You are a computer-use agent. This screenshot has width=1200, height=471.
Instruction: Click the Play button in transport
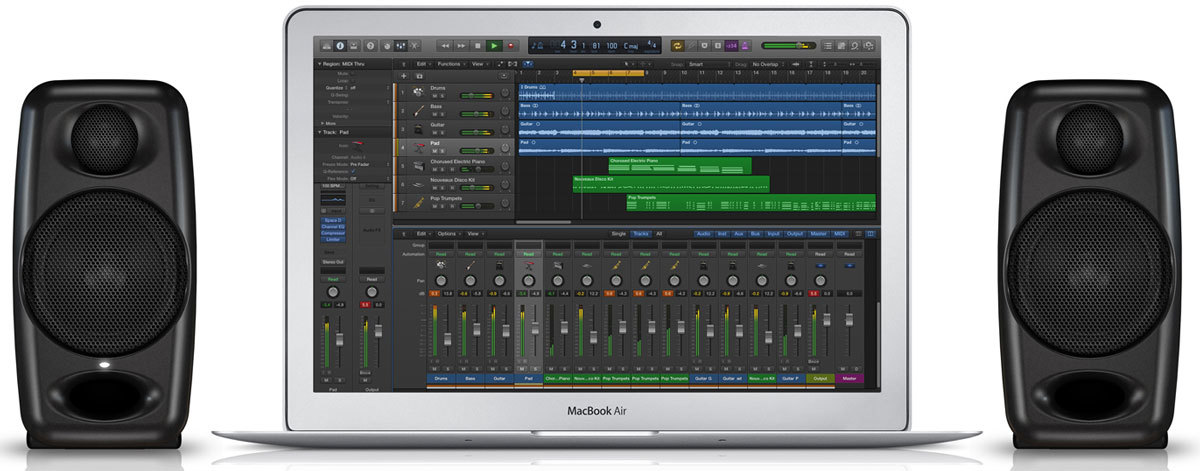coord(493,46)
